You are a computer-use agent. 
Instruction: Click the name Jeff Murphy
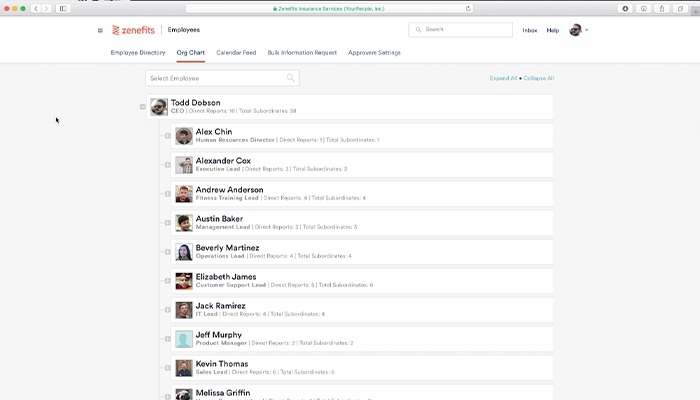(x=219, y=335)
